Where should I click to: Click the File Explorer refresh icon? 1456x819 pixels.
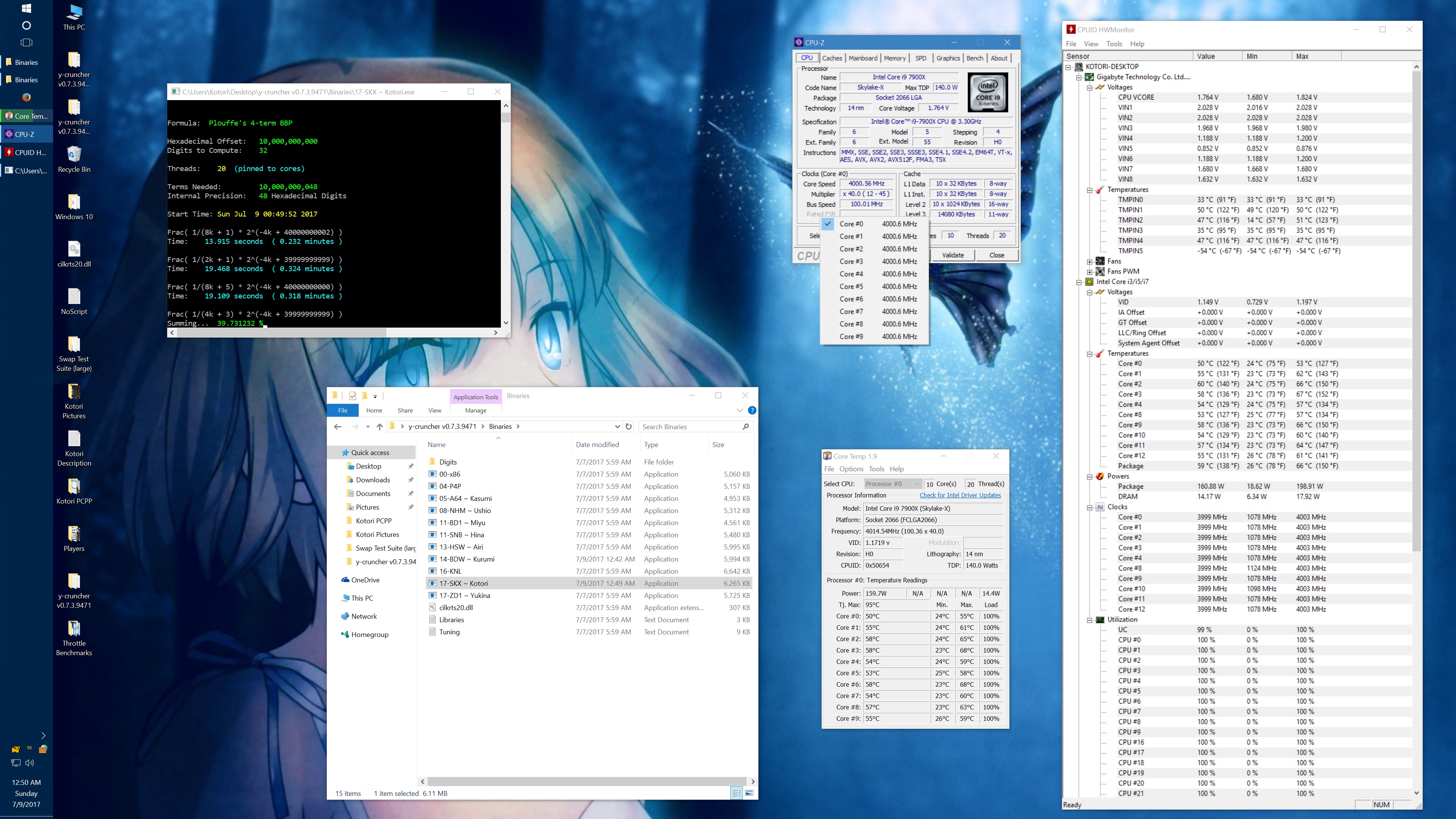click(x=629, y=427)
